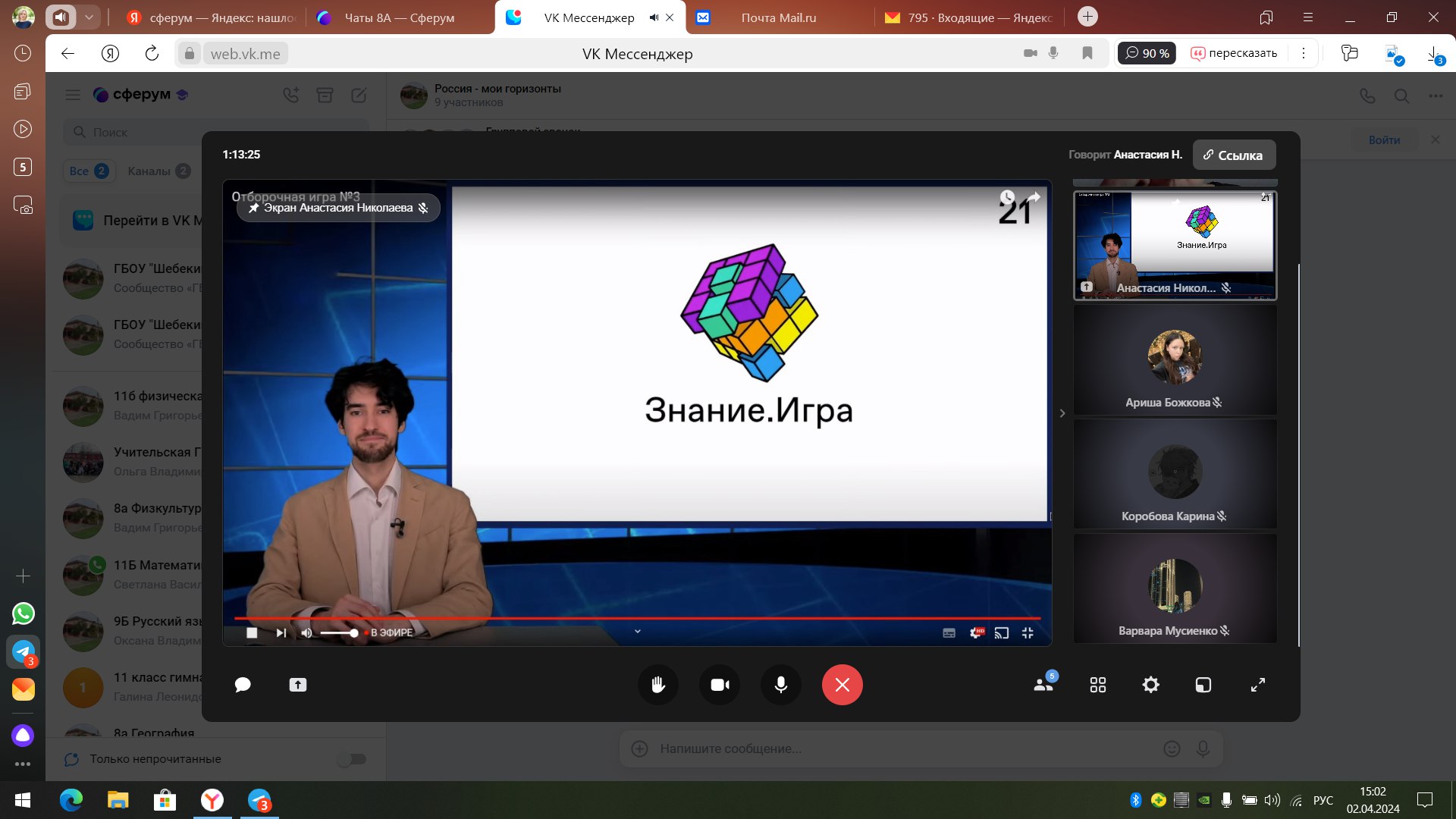Screen dimensions: 1456x819
Task: Select Коробова Карина participant tile
Action: click(x=1175, y=474)
